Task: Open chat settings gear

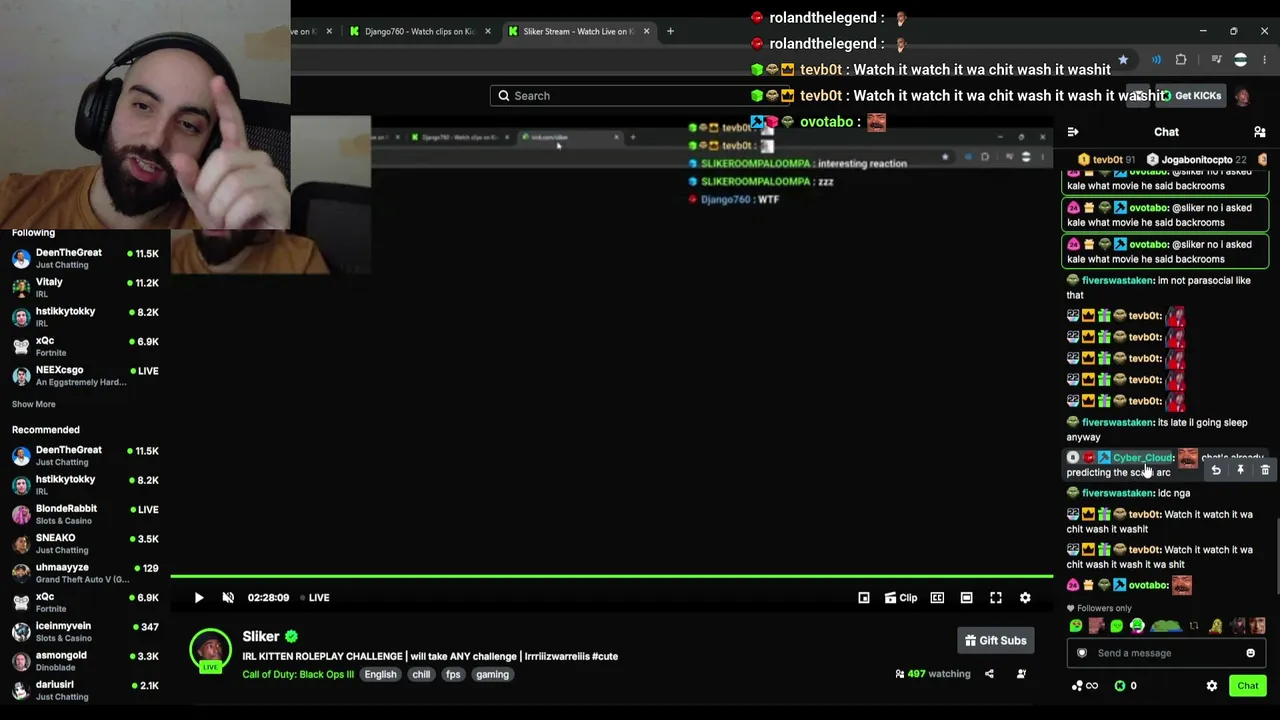Action: 1212,686
